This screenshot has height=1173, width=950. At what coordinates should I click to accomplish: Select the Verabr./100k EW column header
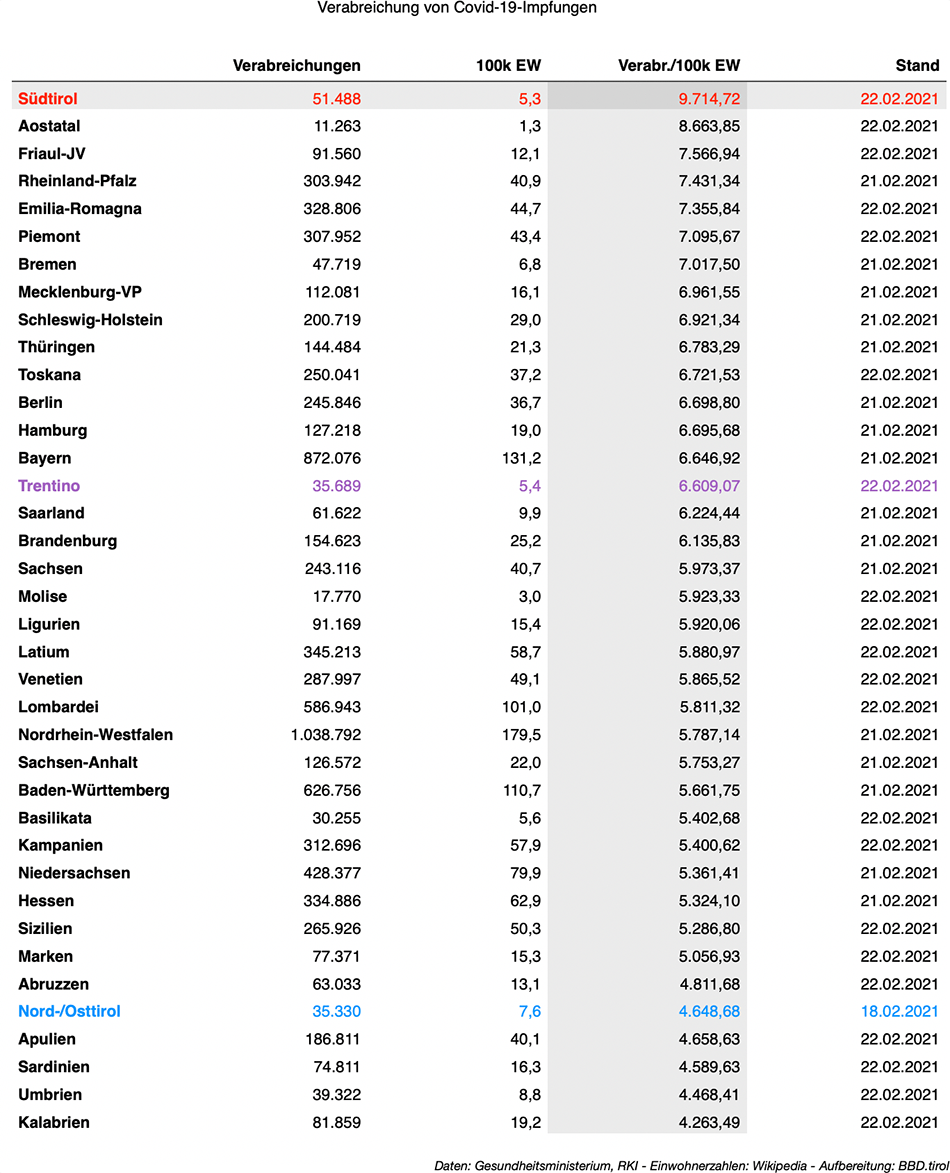click(678, 66)
